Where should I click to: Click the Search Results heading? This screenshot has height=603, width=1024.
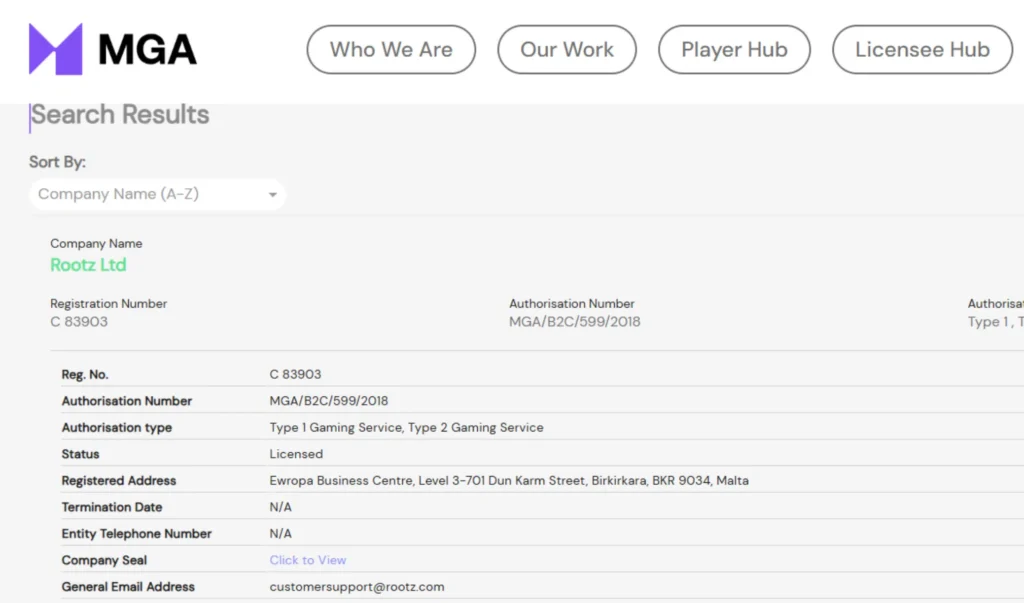[x=119, y=115]
